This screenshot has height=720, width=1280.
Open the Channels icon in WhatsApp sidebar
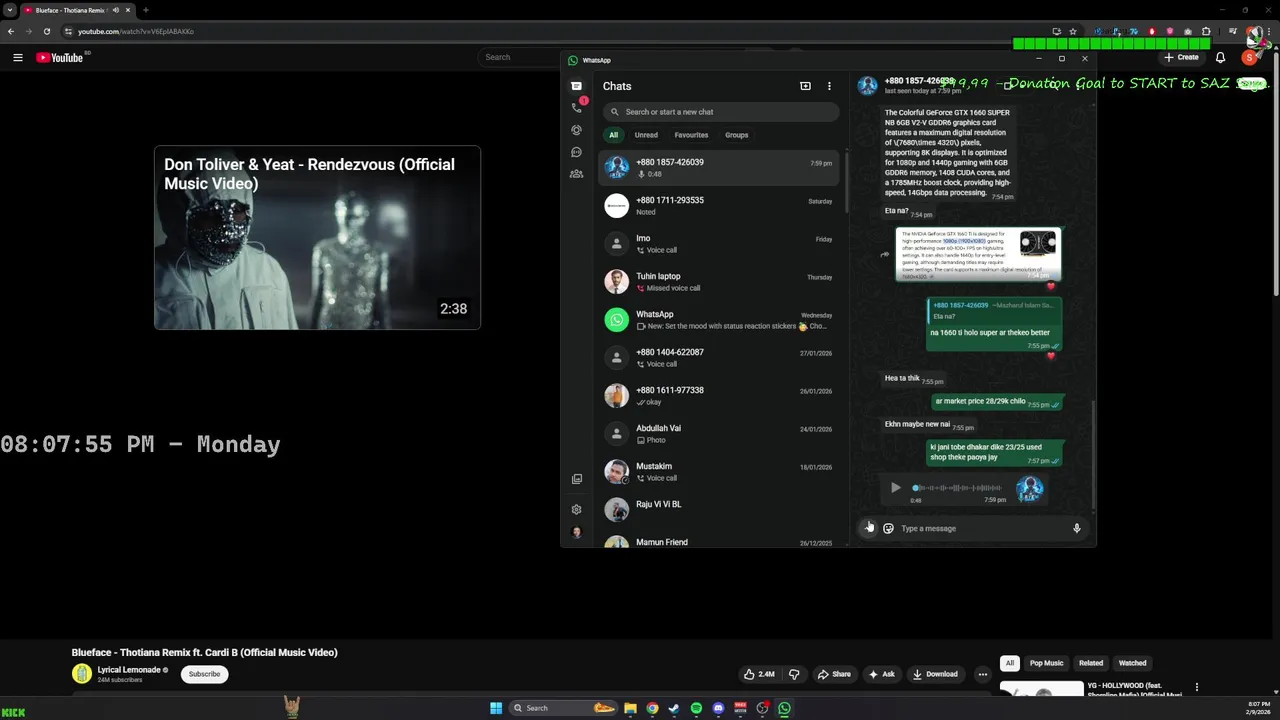576,152
